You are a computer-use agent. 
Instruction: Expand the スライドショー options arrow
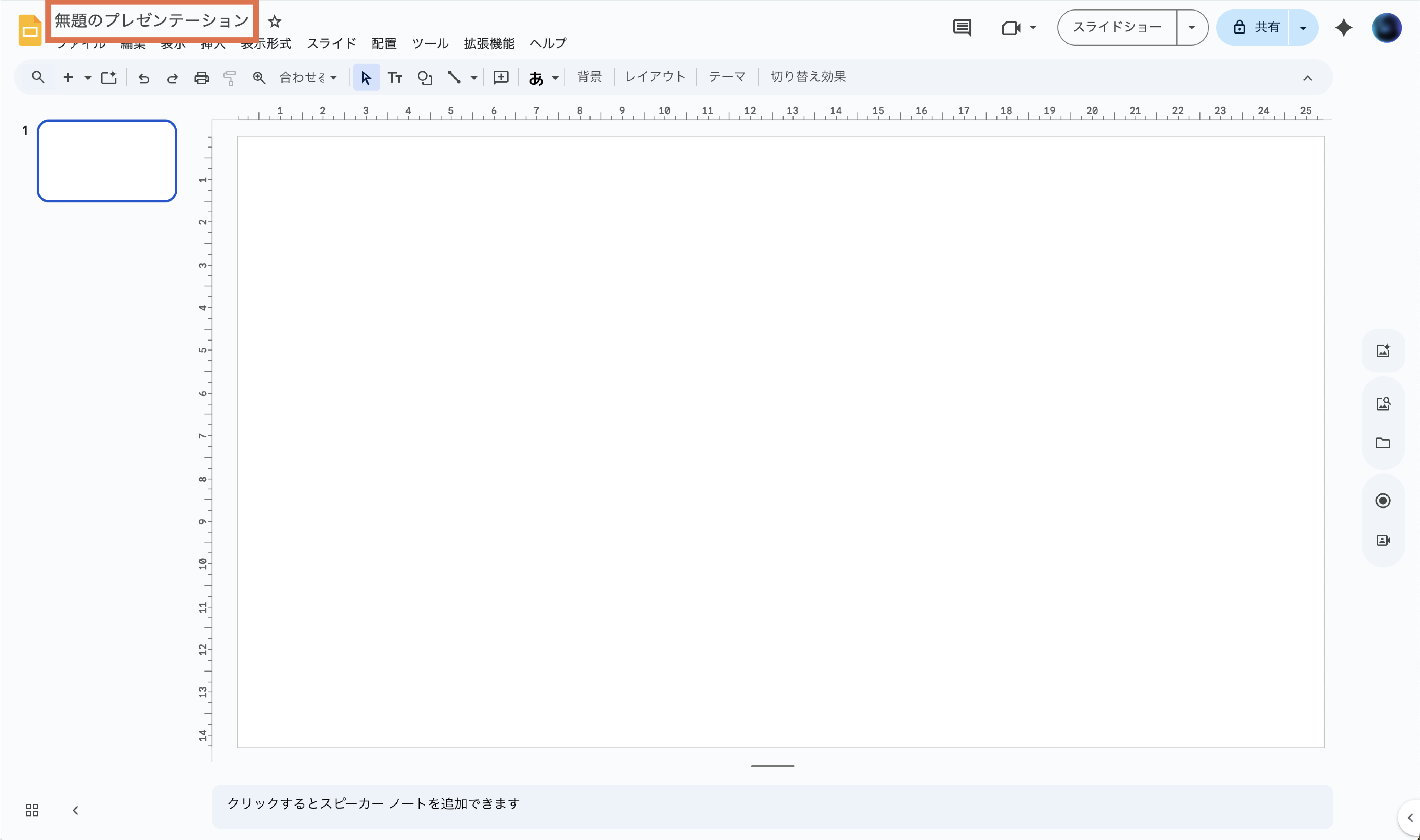(x=1191, y=27)
